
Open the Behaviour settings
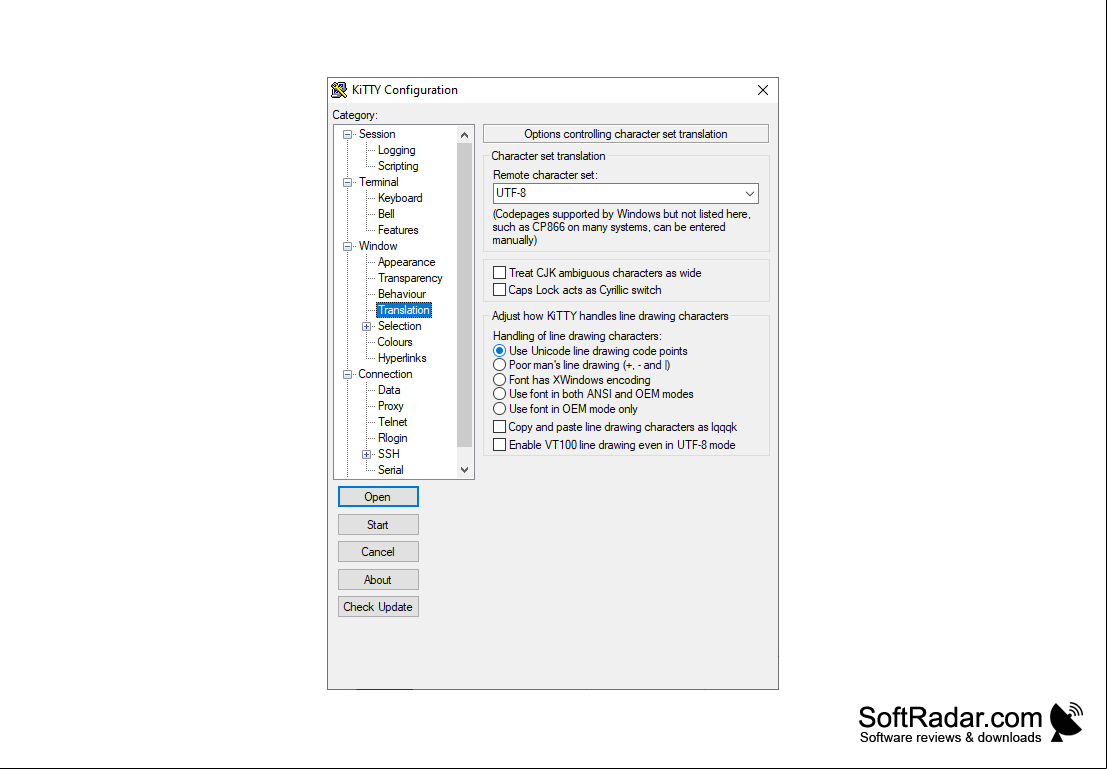(x=402, y=294)
